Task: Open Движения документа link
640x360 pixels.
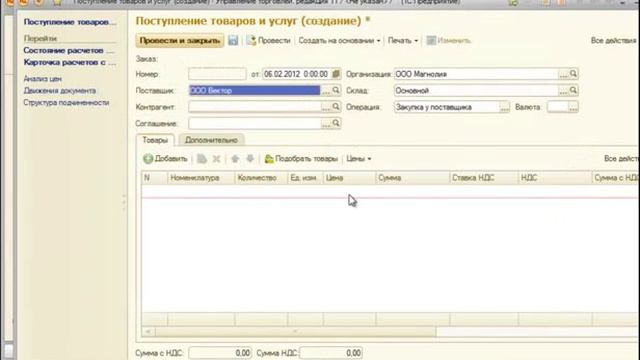Action: coord(60,91)
